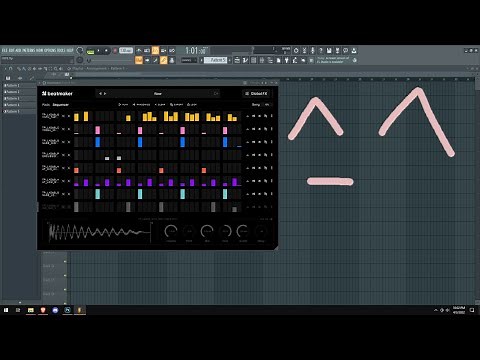The image size is (480, 360).
Task: Click the system tray volume icon
Action: click(x=448, y=310)
